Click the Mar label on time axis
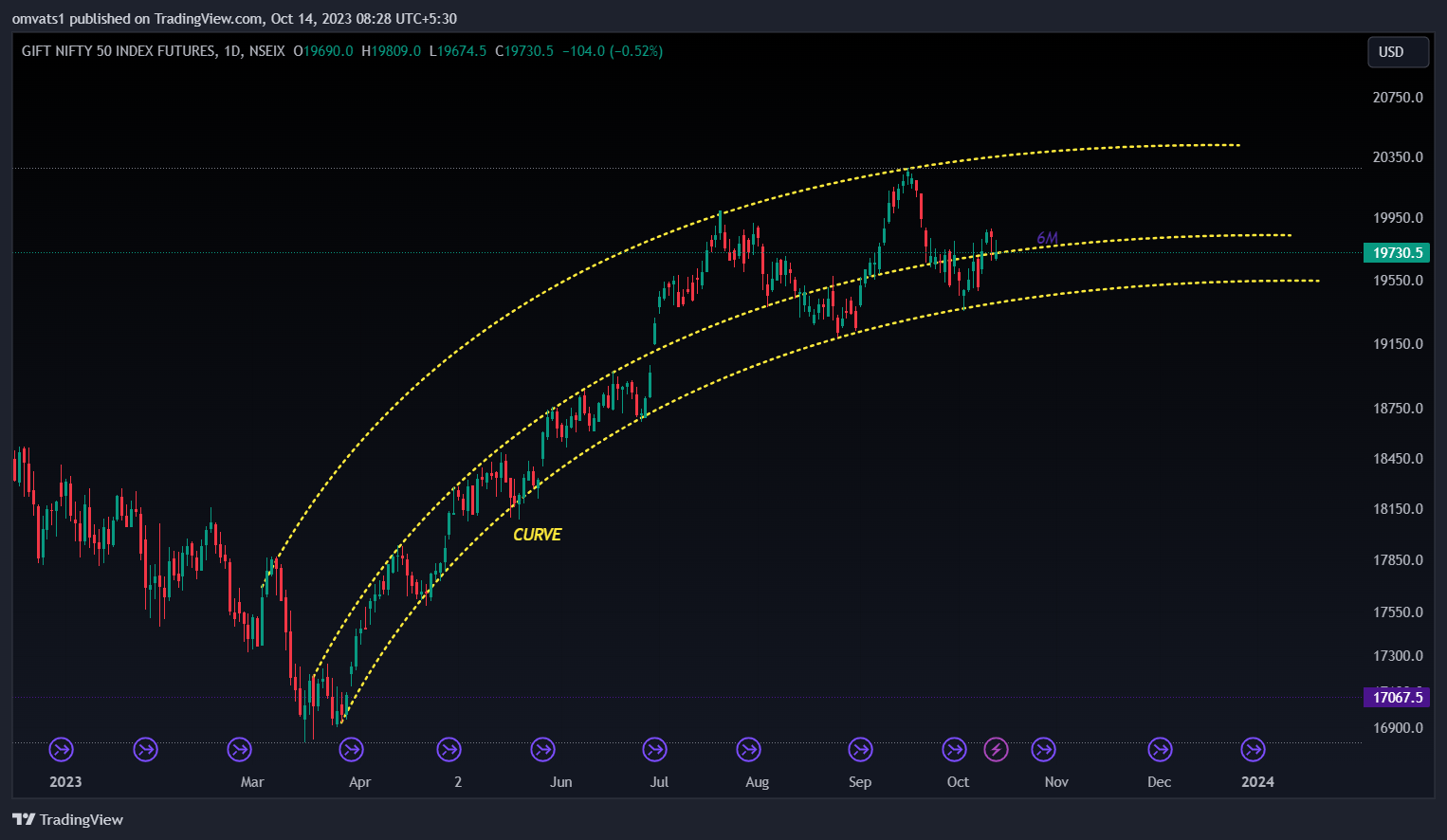Image resolution: width=1447 pixels, height=840 pixels. point(252,782)
